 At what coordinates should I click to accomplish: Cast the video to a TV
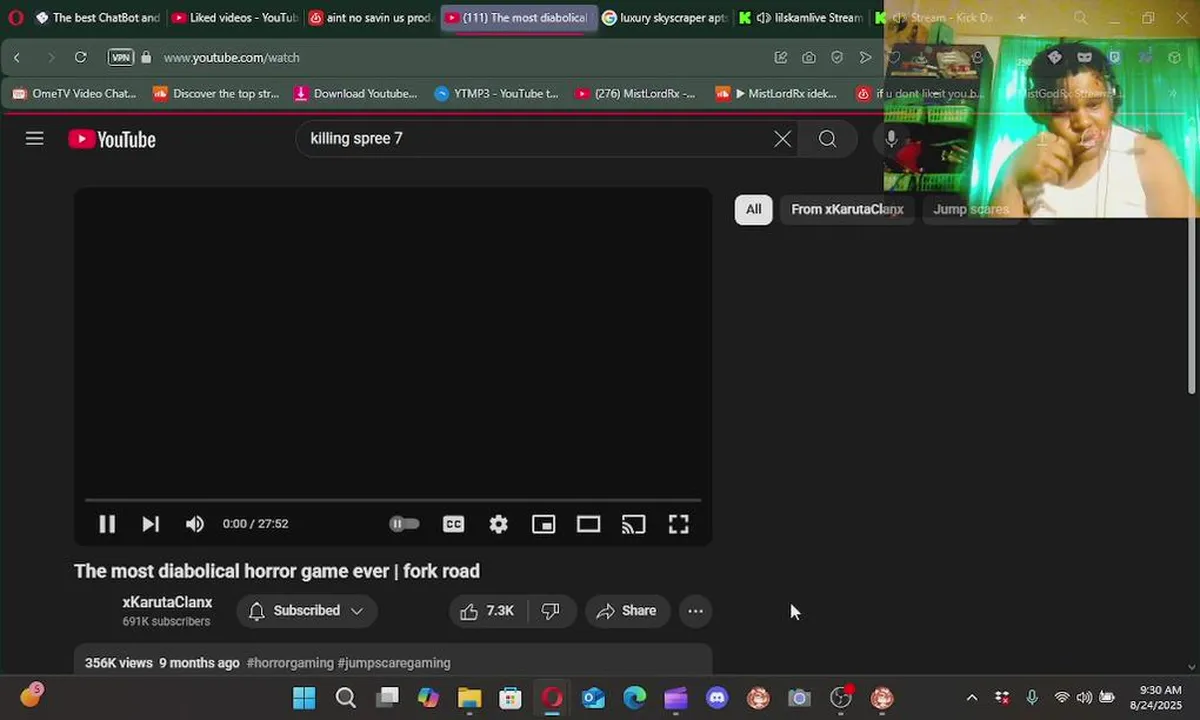click(633, 524)
